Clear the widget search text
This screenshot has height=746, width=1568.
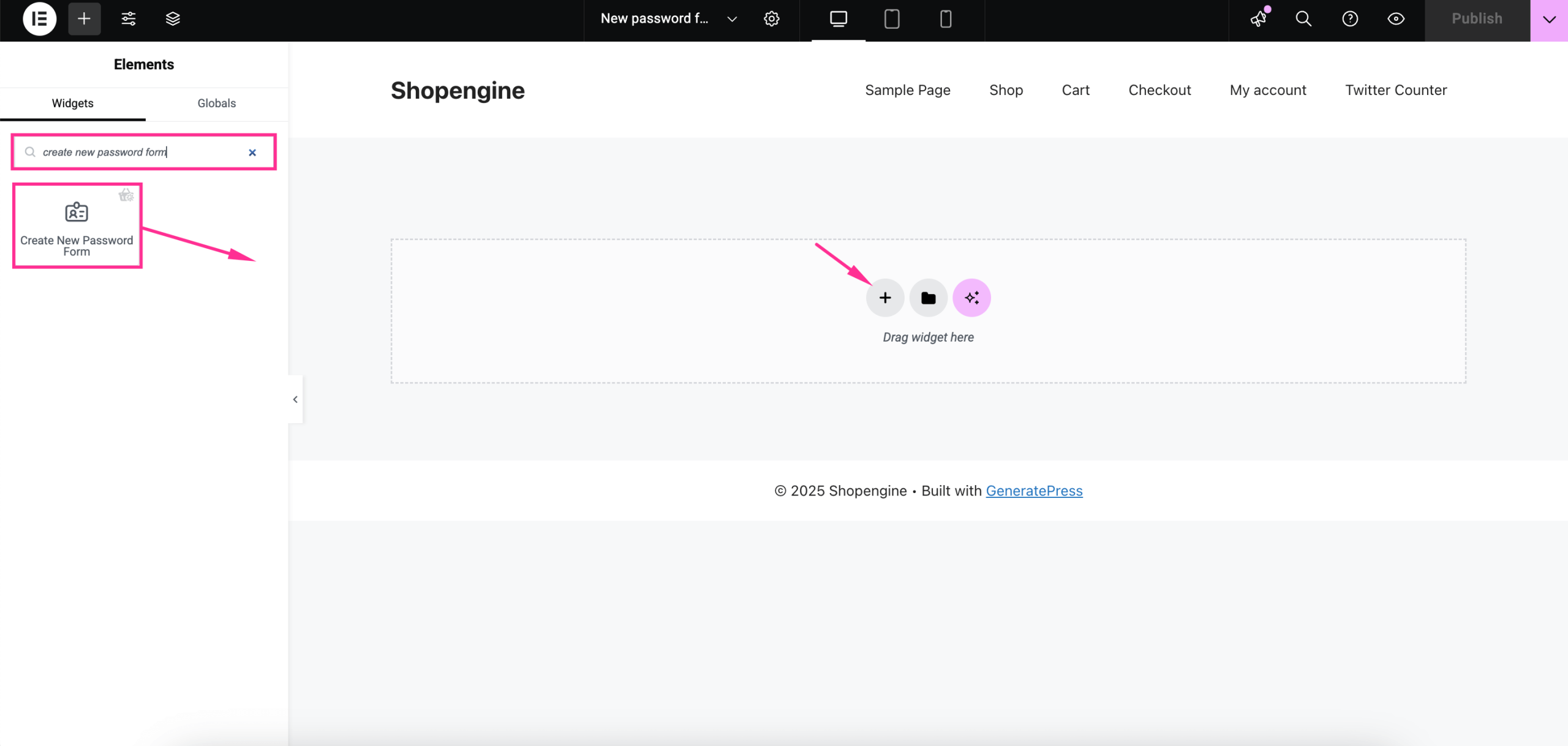coord(252,153)
